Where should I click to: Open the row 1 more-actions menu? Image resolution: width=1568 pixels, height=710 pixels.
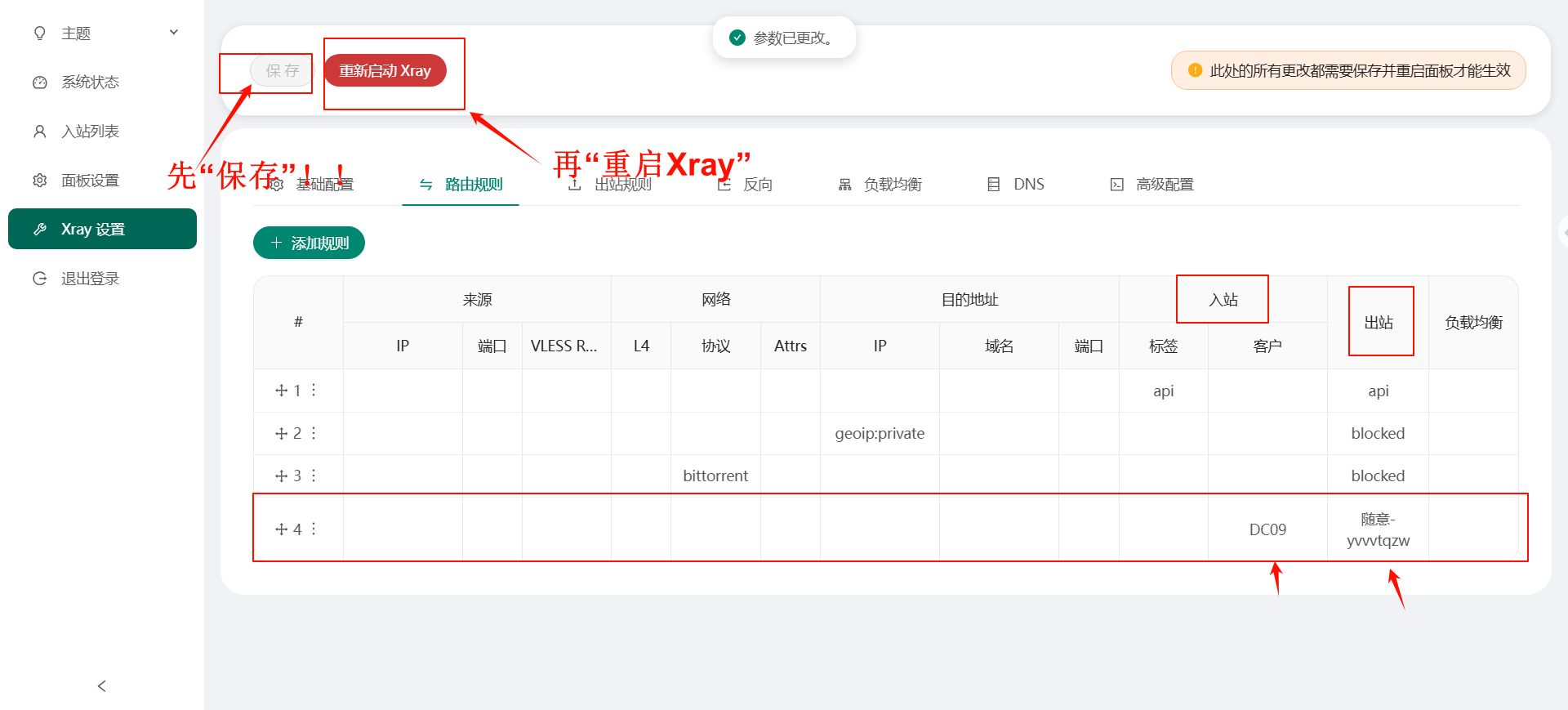tap(314, 391)
